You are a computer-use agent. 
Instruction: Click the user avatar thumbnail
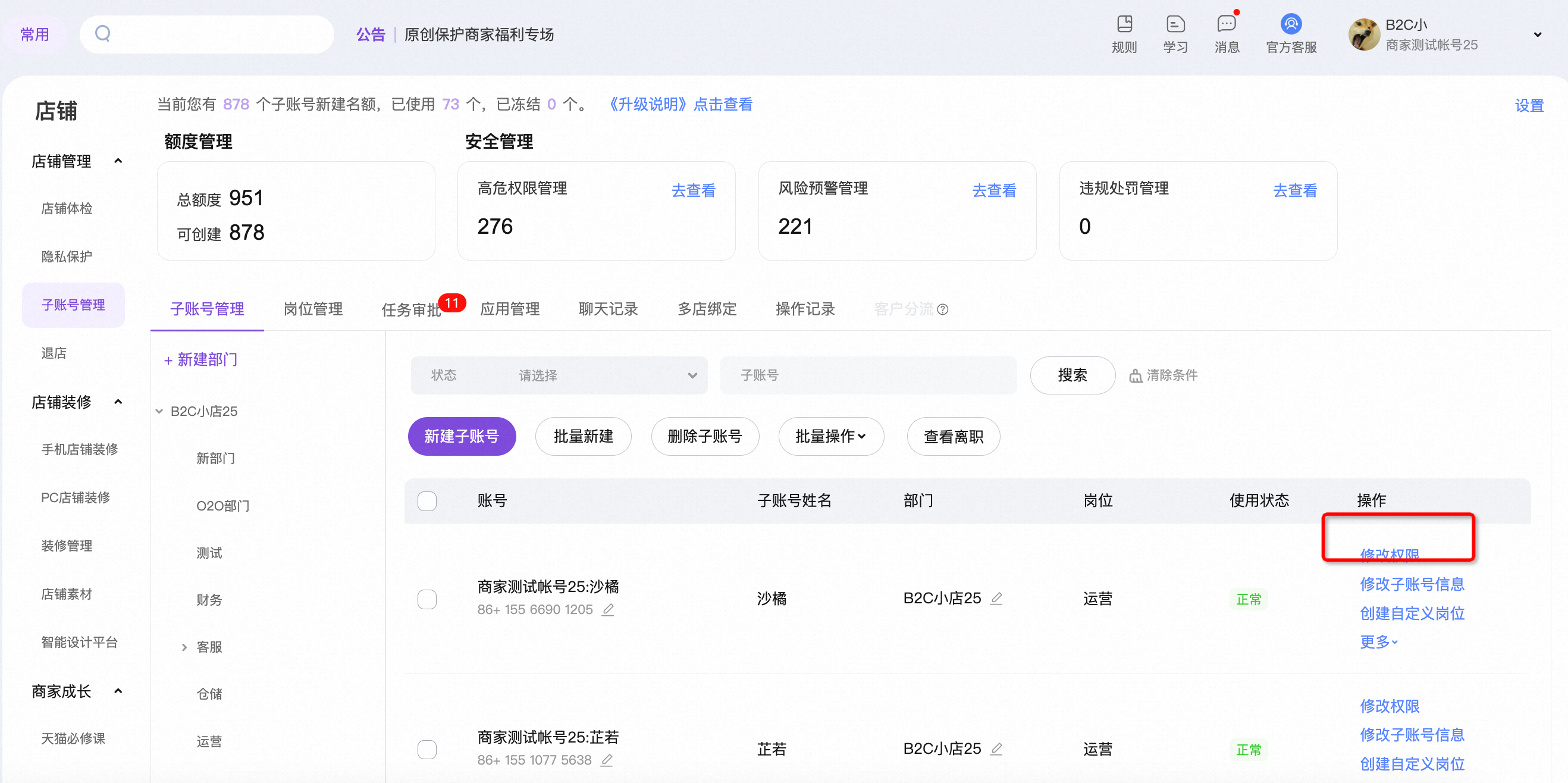[1364, 34]
